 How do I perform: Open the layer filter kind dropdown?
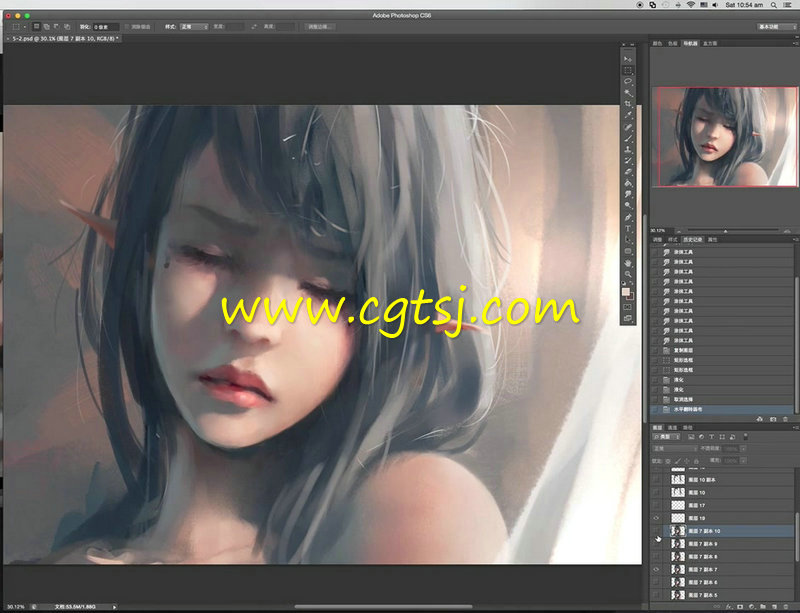click(x=666, y=437)
